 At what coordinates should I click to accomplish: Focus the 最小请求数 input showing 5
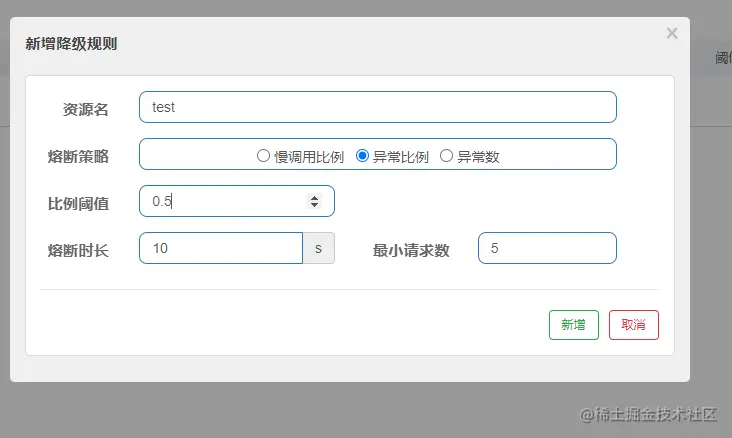pos(547,248)
